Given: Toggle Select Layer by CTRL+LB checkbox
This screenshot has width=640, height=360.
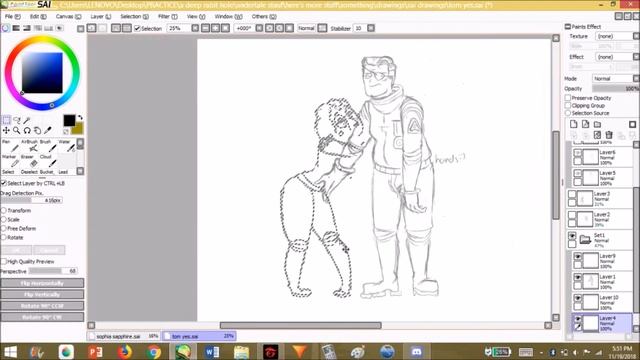Looking at the screenshot, I should [x=4, y=183].
